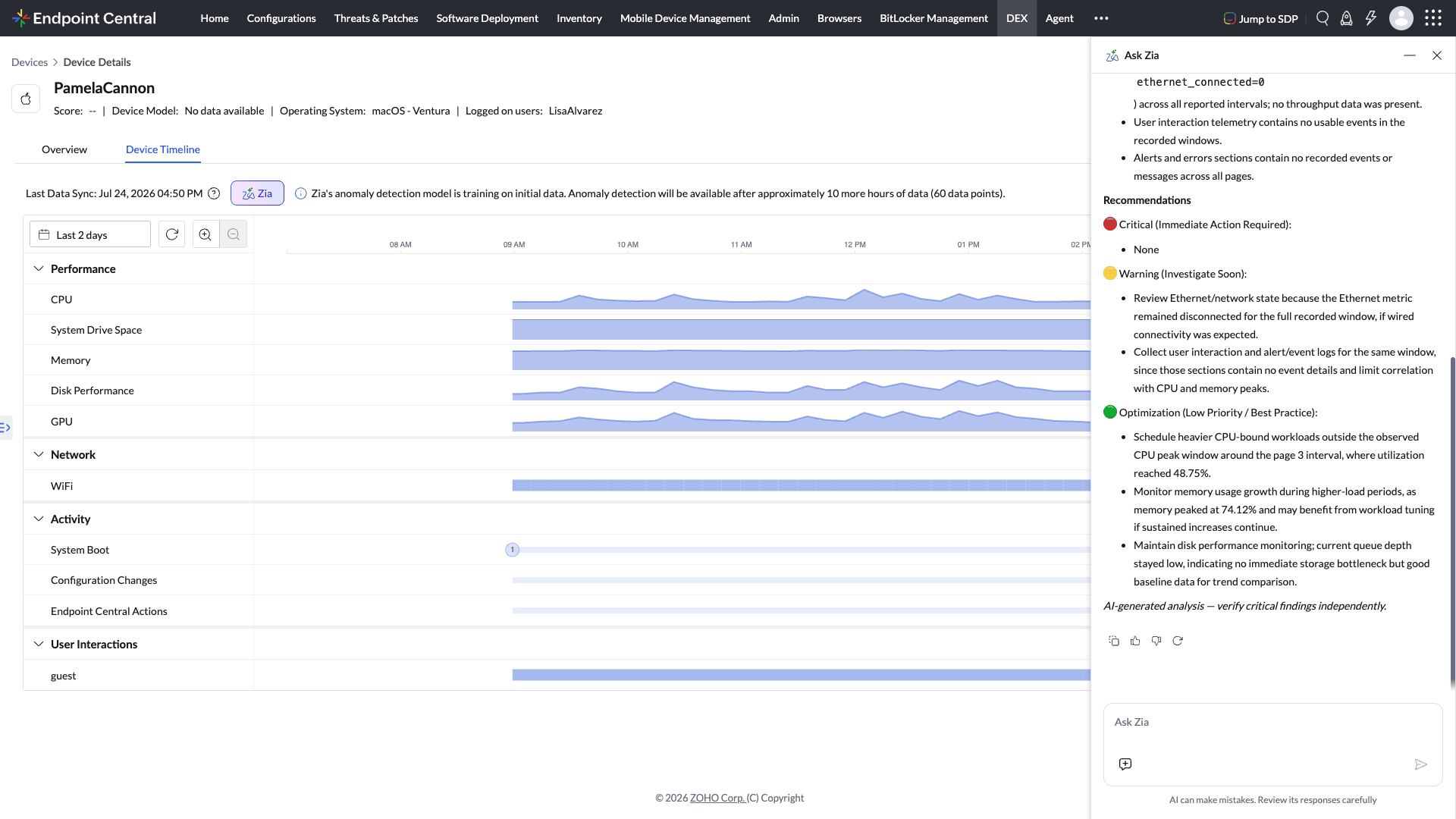Open the search icon in top bar
Image resolution: width=1456 pixels, height=819 pixels.
pyautogui.click(x=1323, y=18)
